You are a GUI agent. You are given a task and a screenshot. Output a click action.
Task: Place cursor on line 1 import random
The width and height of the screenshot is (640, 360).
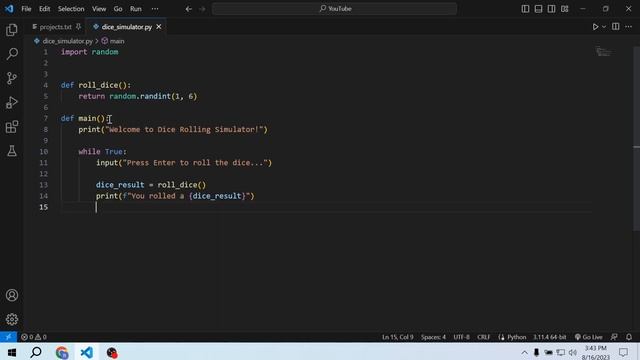[90, 52]
